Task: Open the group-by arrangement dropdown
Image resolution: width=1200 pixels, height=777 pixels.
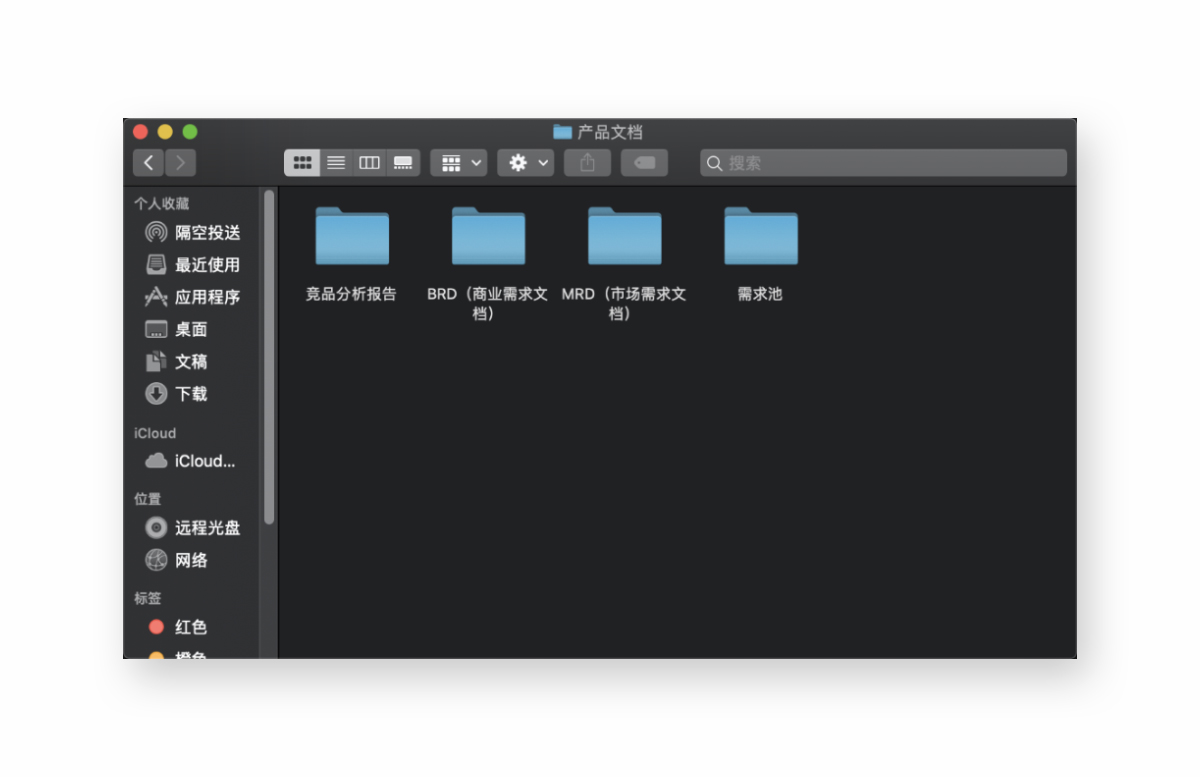Action: pyautogui.click(x=459, y=163)
